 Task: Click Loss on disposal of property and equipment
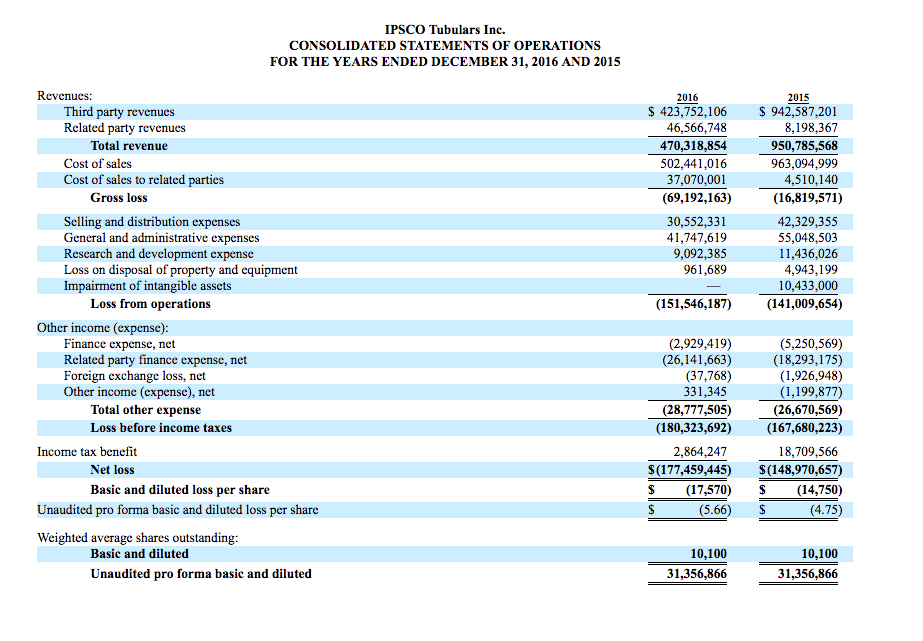[181, 270]
